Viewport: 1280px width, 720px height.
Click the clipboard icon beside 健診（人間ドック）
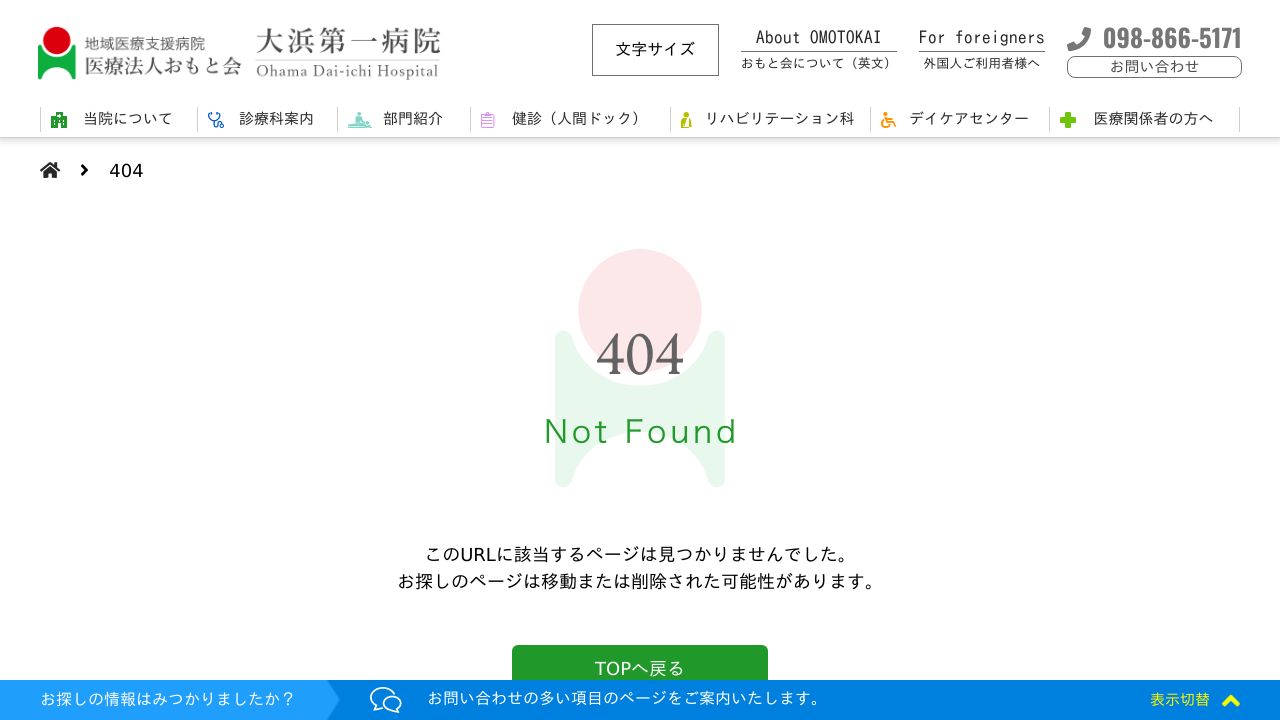tap(488, 120)
